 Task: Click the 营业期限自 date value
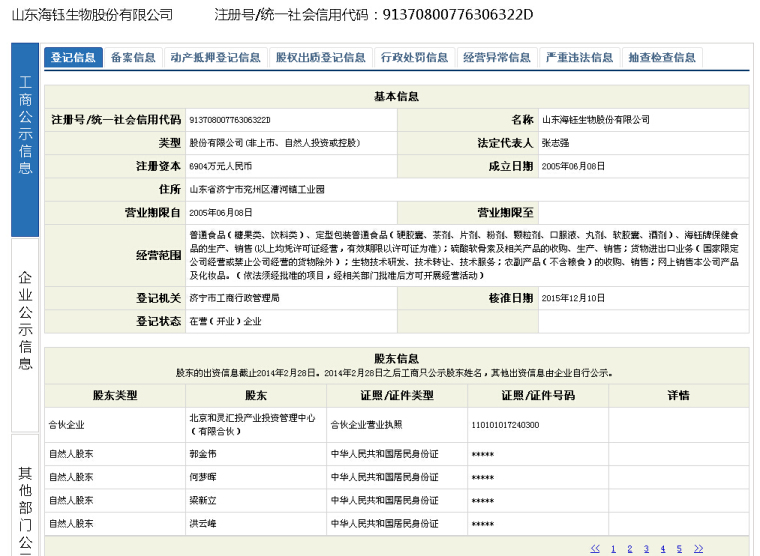tap(221, 213)
